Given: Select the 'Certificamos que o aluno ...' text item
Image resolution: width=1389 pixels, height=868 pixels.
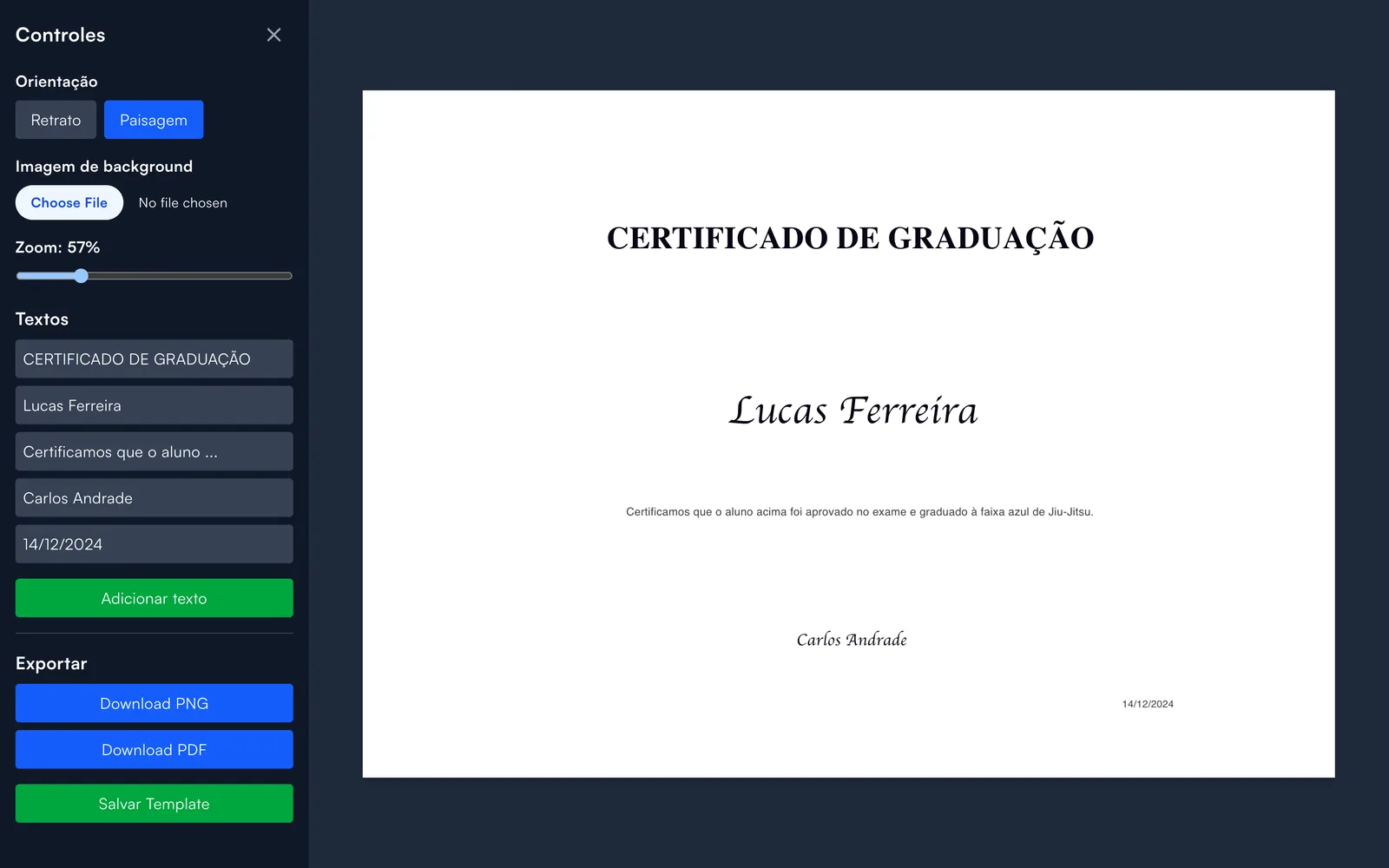Looking at the screenshot, I should [154, 451].
